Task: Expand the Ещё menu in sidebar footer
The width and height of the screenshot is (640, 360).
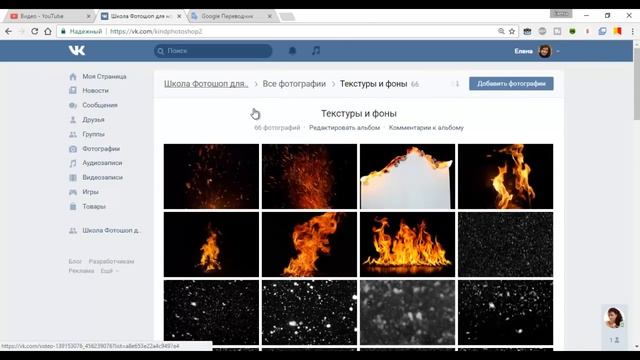Action: pos(109,271)
